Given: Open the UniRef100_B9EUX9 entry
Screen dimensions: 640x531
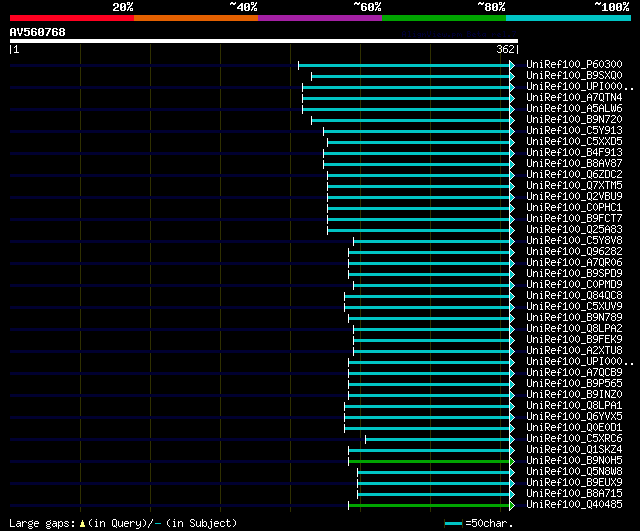Looking at the screenshot, I should pyautogui.click(x=574, y=483).
